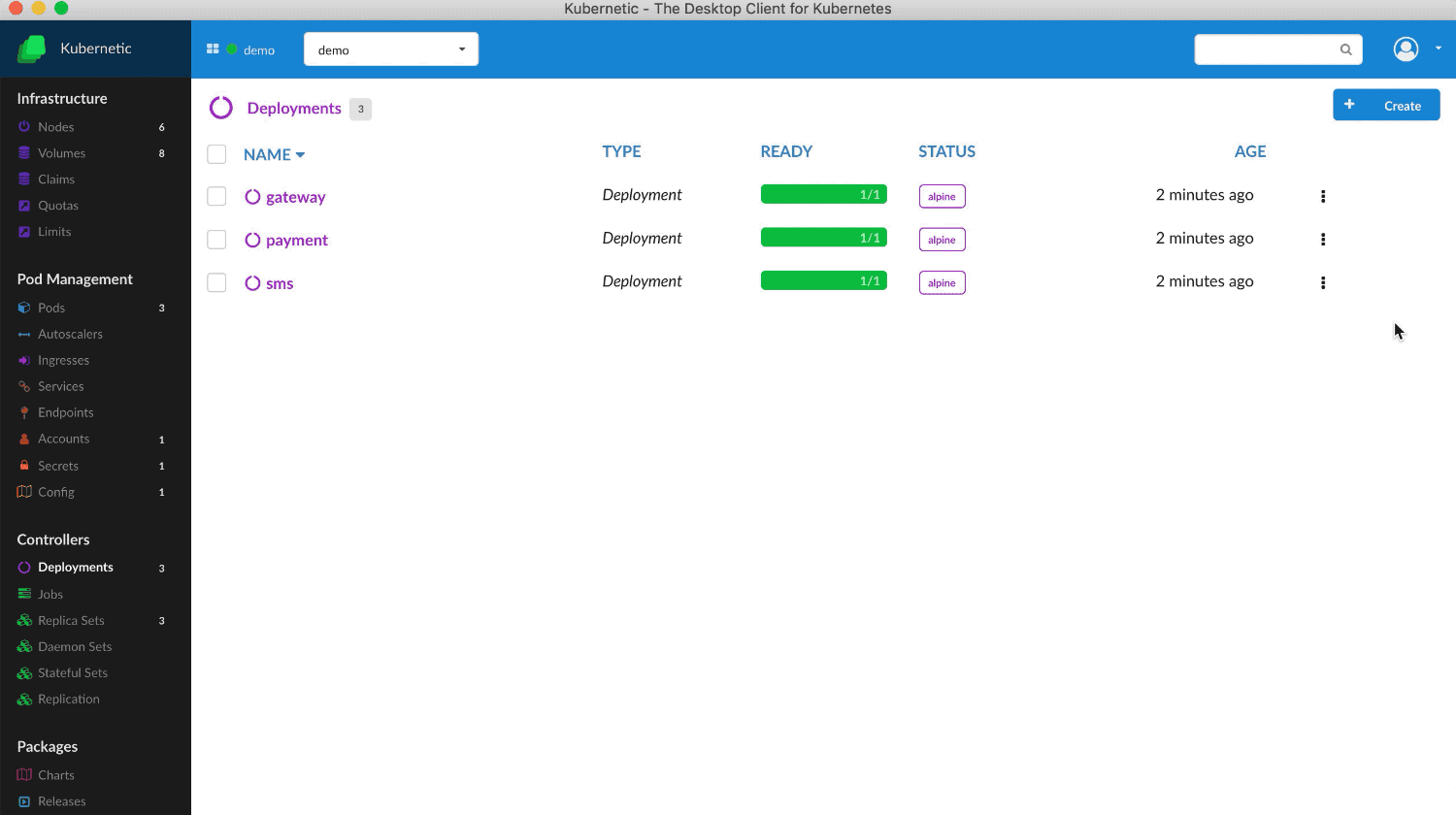This screenshot has width=1456, height=815.
Task: Open the gateway row three-dot menu
Action: [1322, 196]
